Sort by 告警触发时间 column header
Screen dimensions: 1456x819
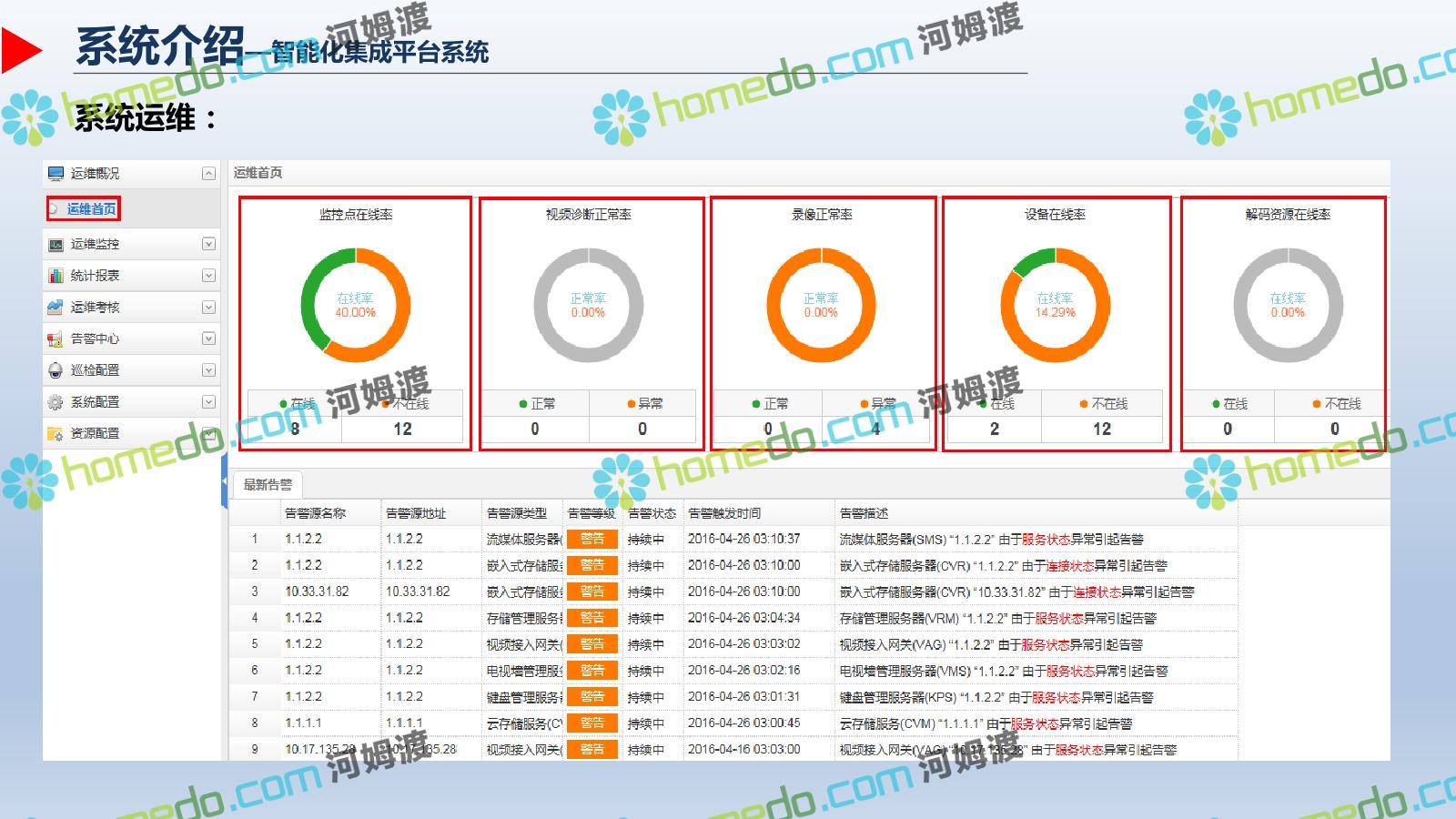pyautogui.click(x=724, y=513)
